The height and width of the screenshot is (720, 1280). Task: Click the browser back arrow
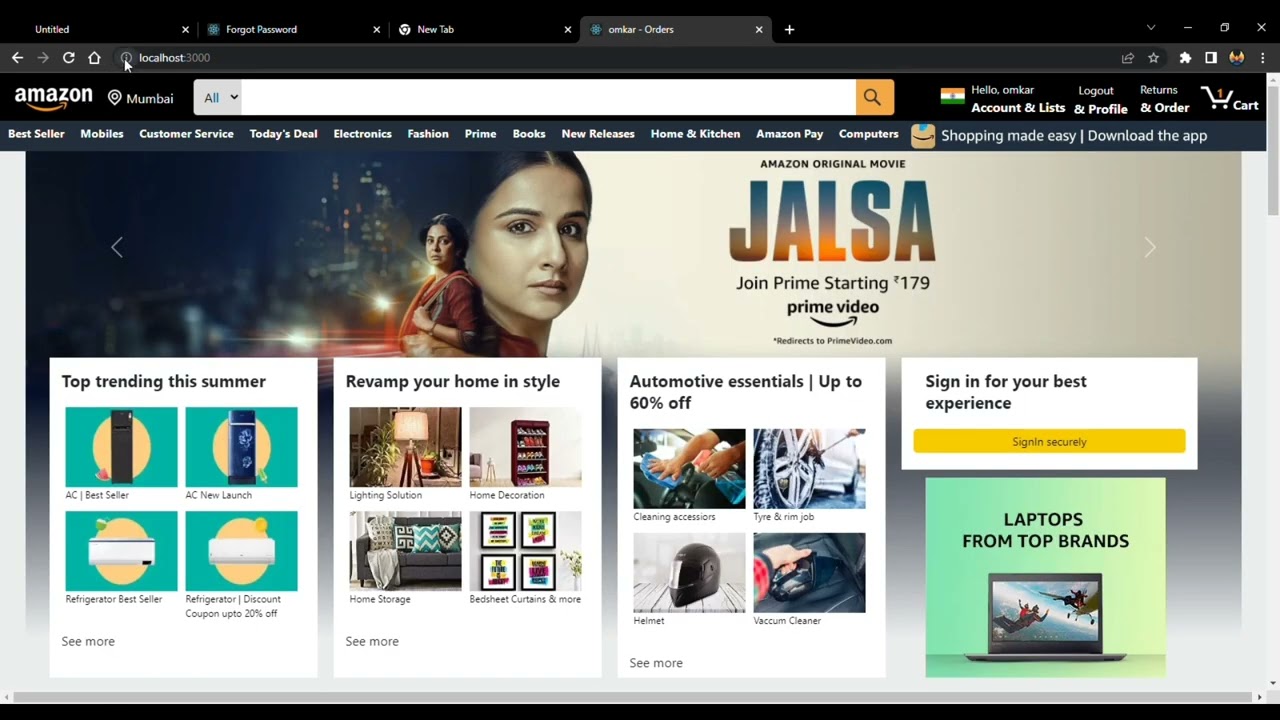pos(17,58)
